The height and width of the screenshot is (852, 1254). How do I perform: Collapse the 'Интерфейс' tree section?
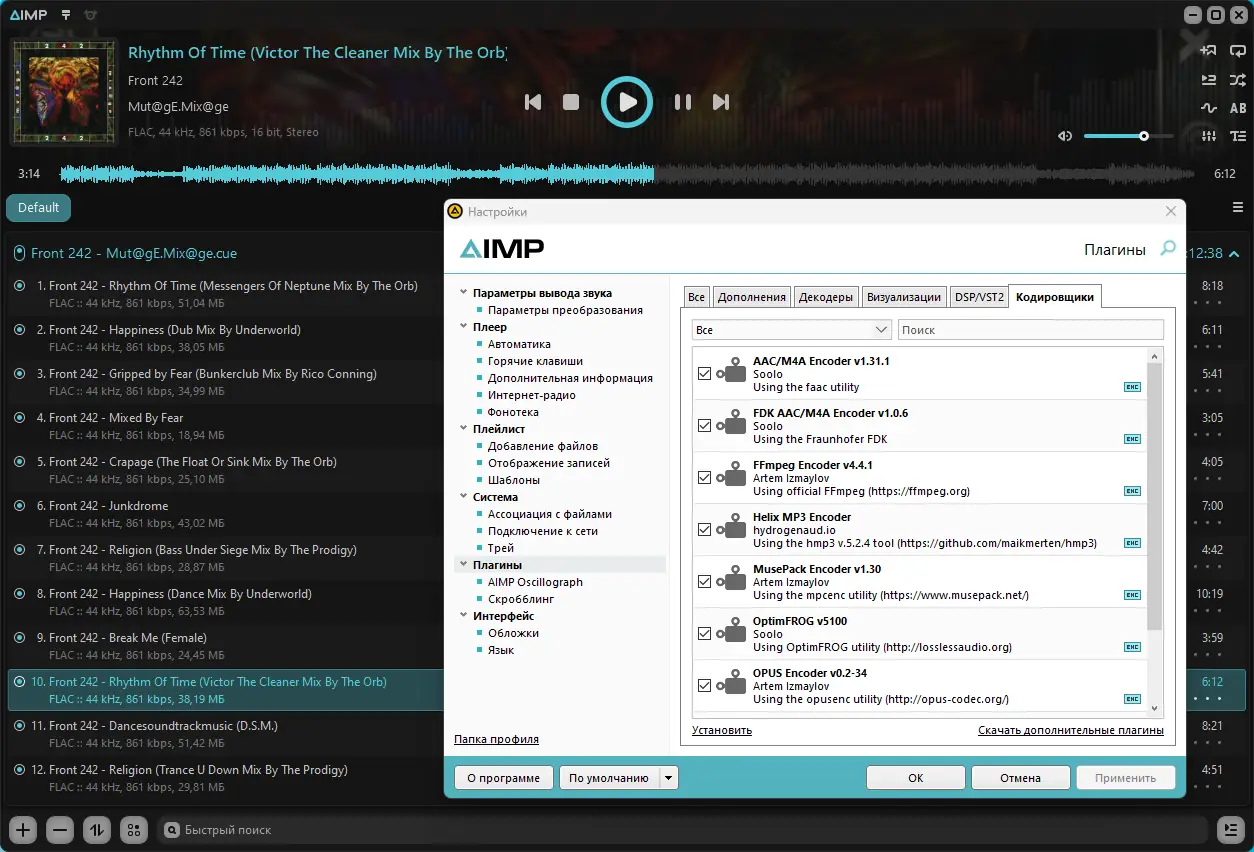coord(463,616)
